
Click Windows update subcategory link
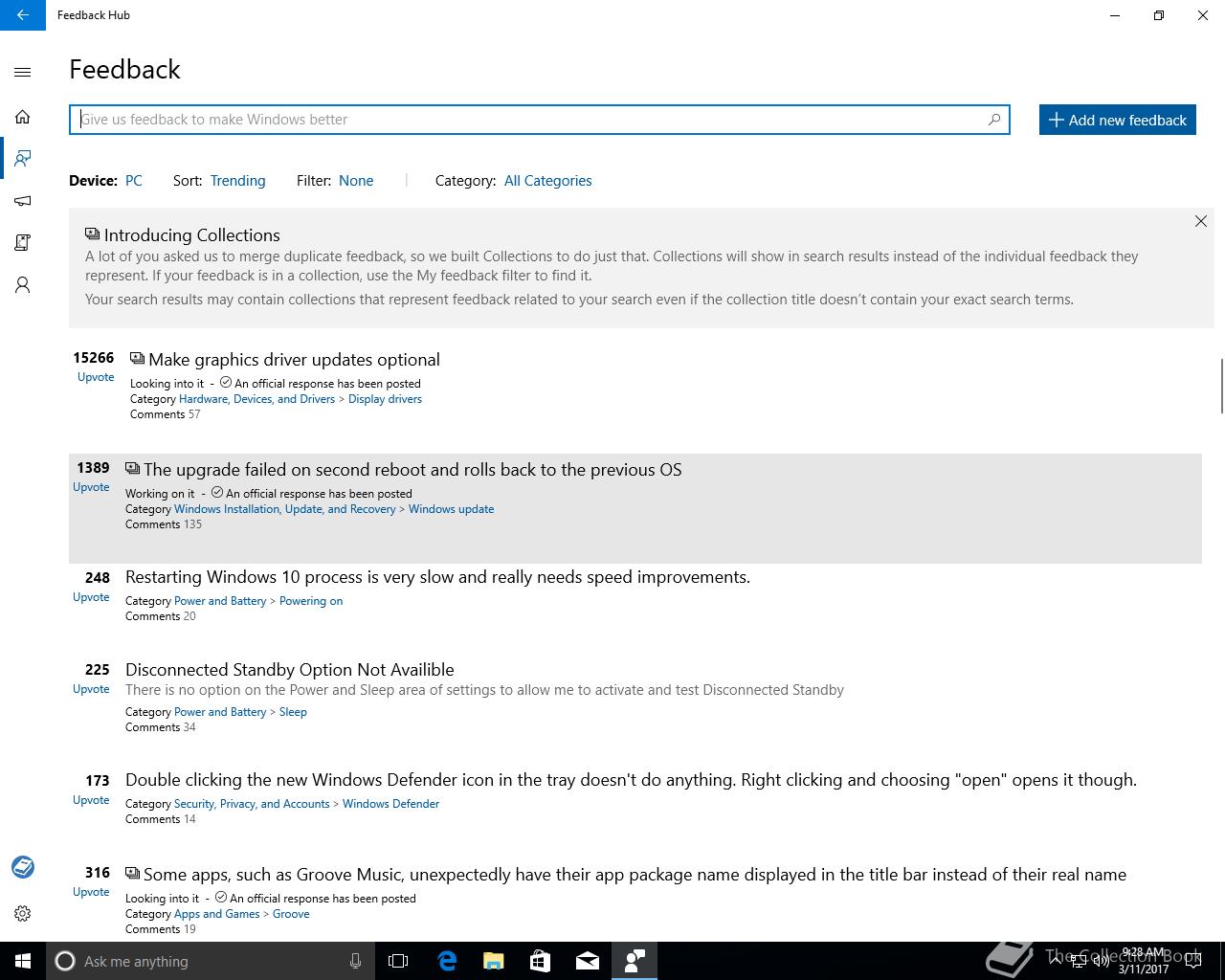coord(452,509)
